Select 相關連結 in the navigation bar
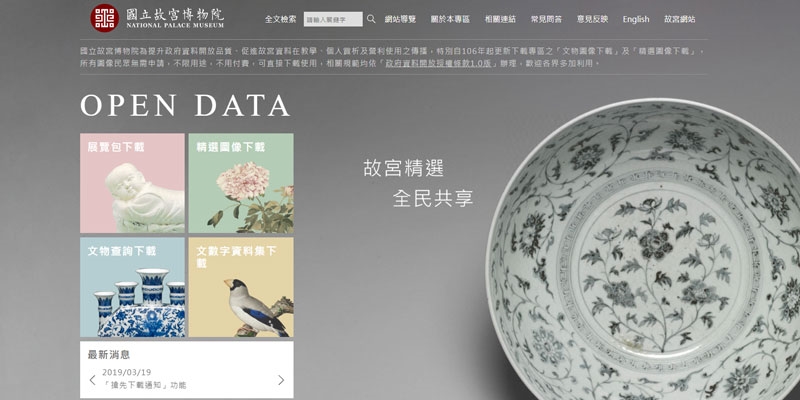The height and width of the screenshot is (400, 800). [x=500, y=19]
